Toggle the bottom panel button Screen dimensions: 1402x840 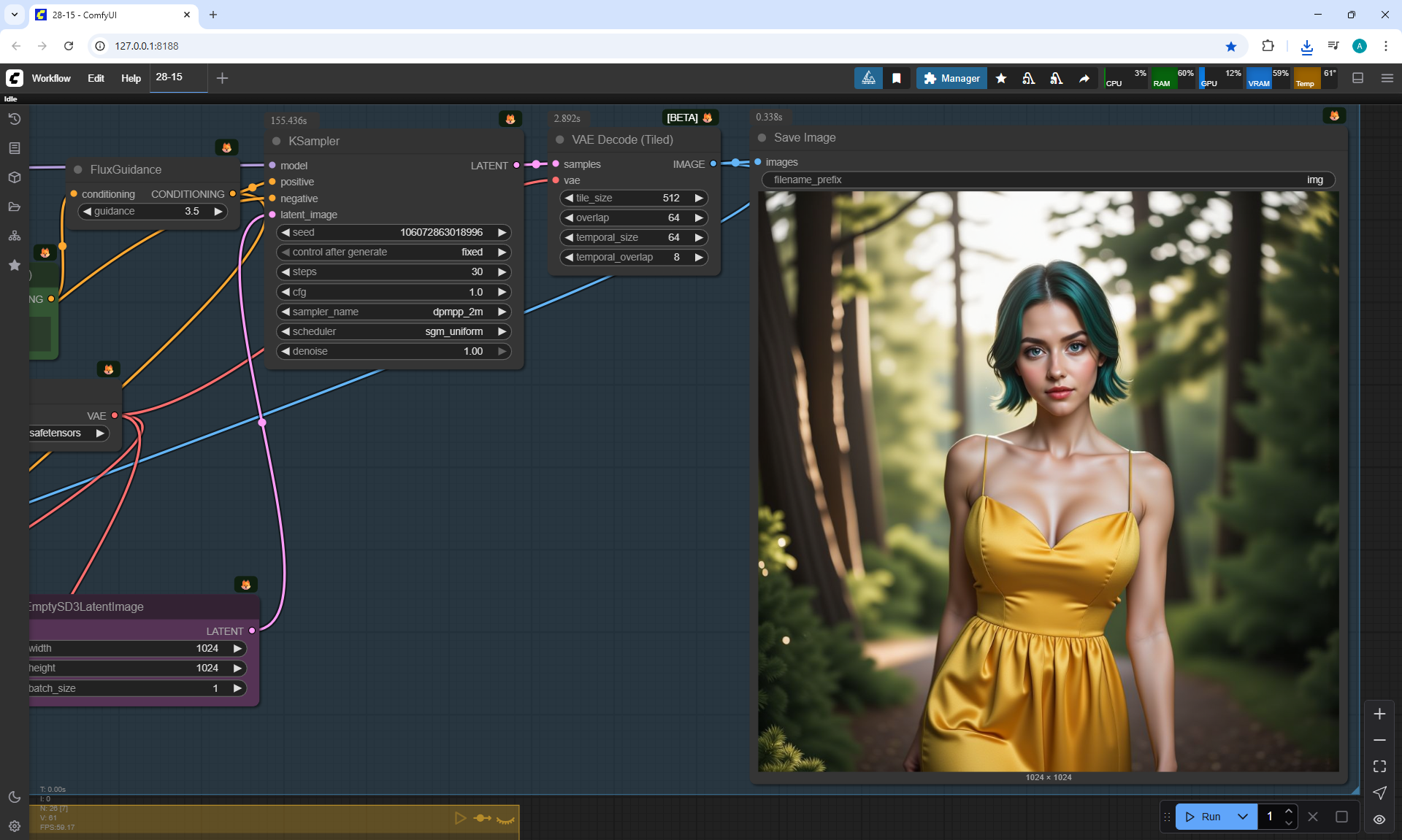coord(1358,78)
